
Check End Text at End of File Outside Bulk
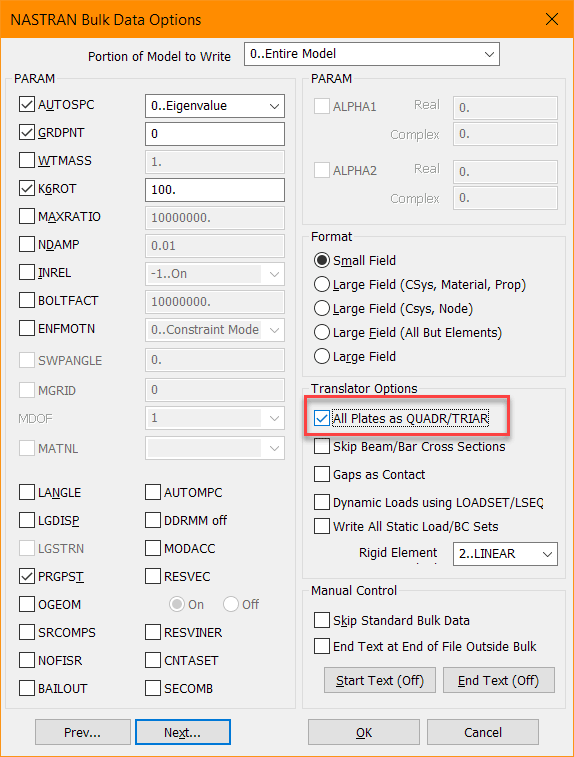[x=322, y=646]
